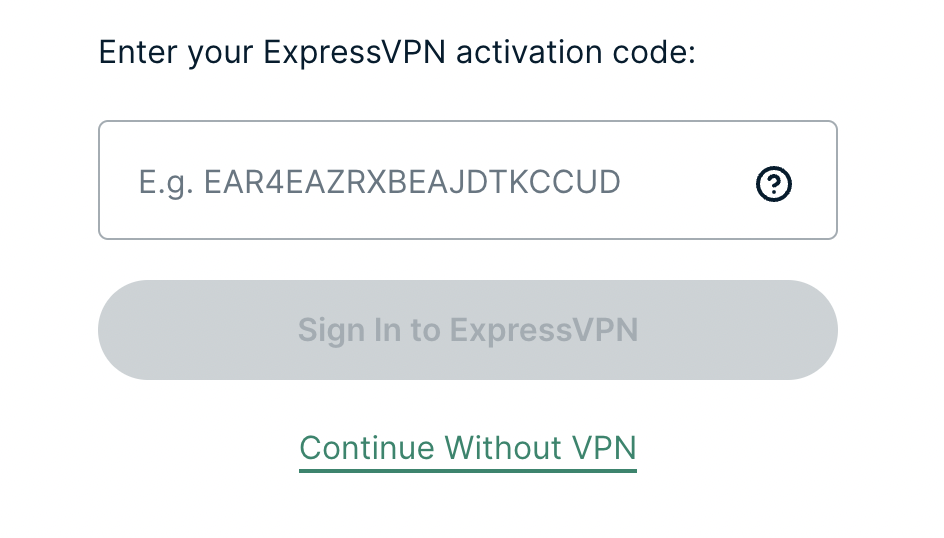Focus the ExpressVPN activation code box

coord(468,180)
